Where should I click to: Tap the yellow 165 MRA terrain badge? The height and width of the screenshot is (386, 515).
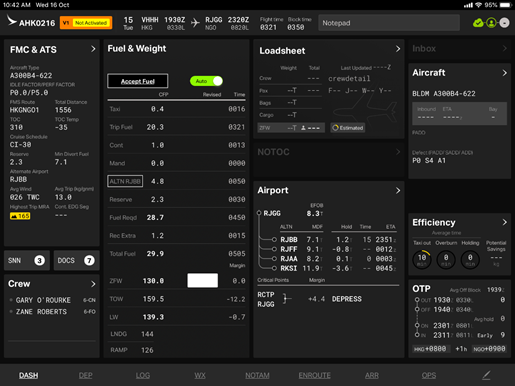20,216
